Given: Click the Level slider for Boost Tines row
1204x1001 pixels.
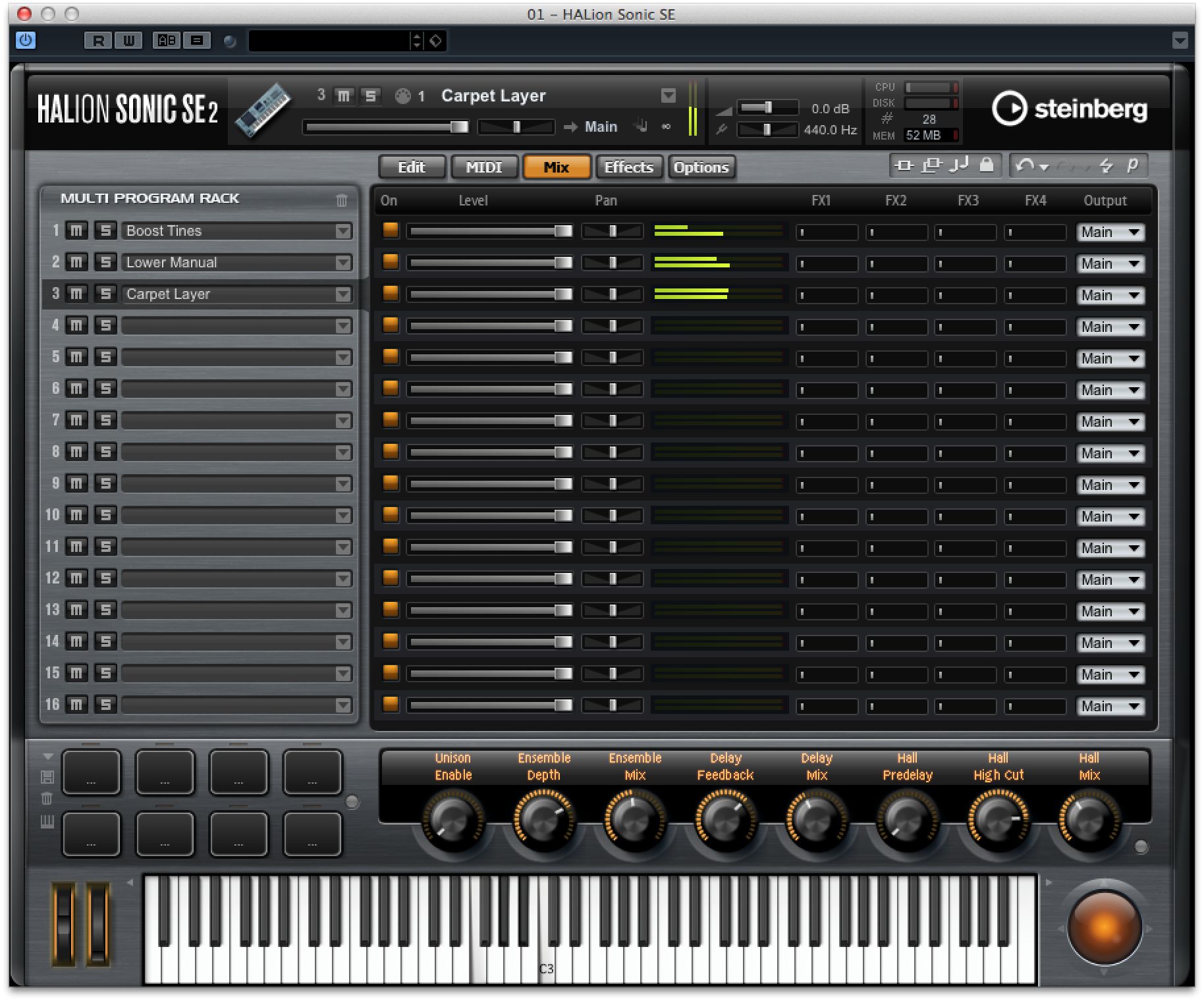Looking at the screenshot, I should (489, 230).
